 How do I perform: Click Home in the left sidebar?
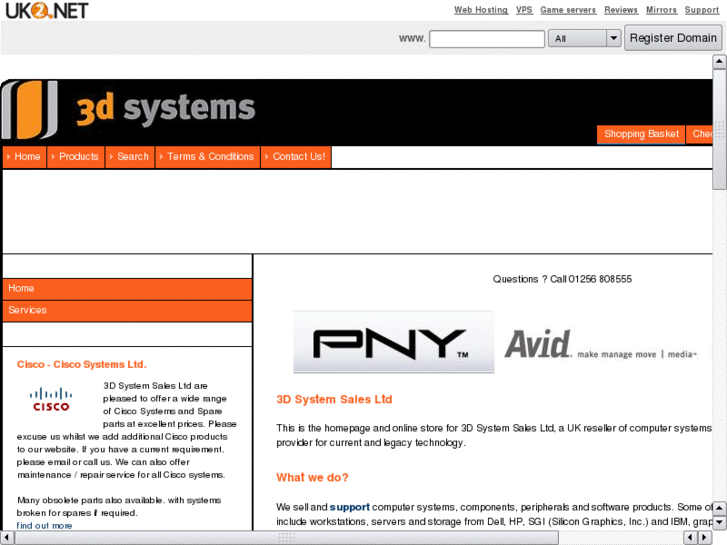click(x=127, y=289)
